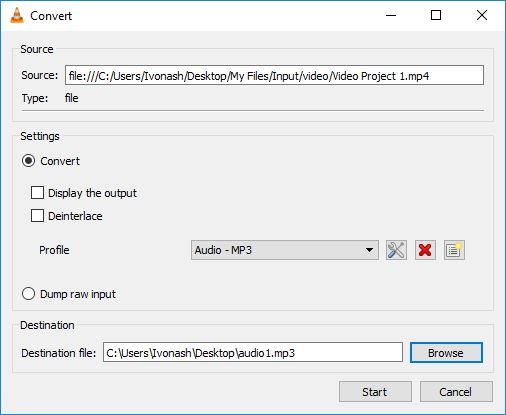Viewport: 506px width, 415px height.
Task: Click the Deinterlace label text
Action: pos(75,216)
